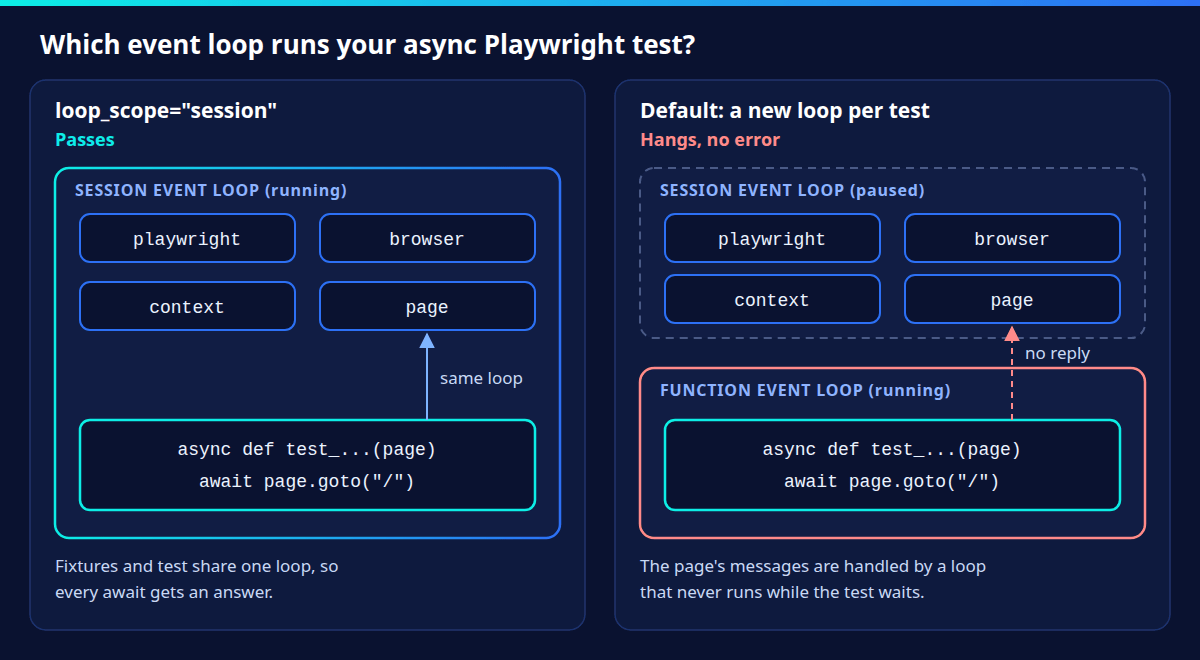Select the playwright box in the paused session loop
Screen dimensions: 1200x660
tap(772, 238)
